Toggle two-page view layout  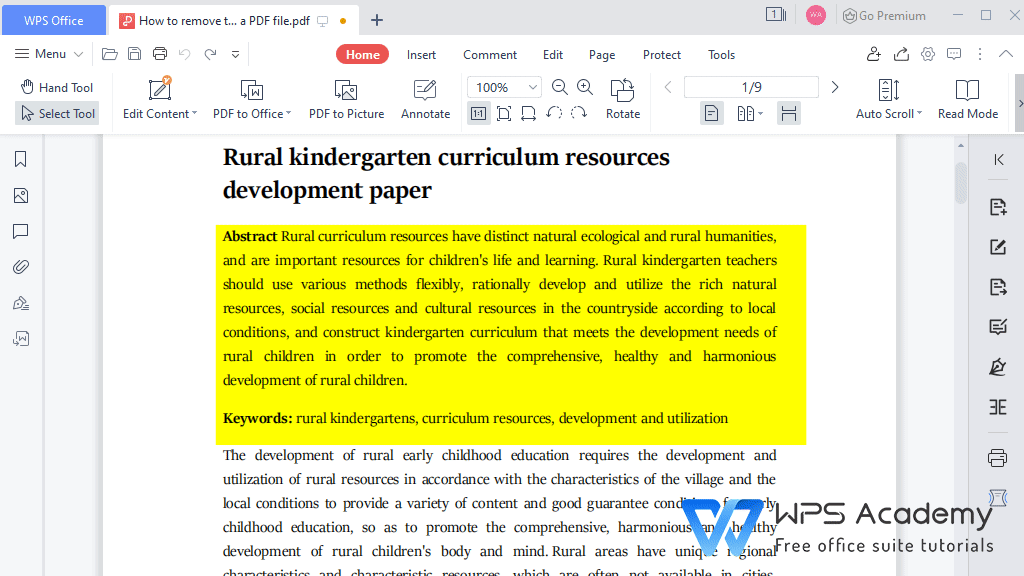tap(745, 113)
